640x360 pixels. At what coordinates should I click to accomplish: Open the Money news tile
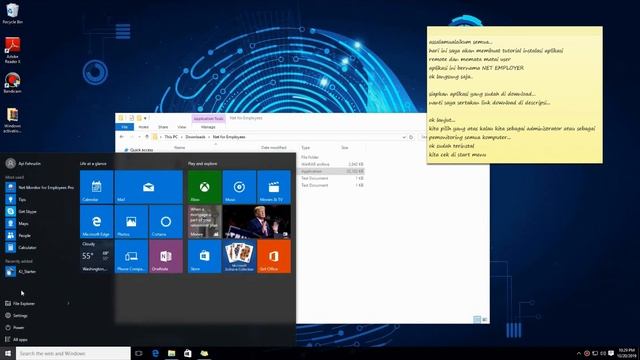coord(204,222)
